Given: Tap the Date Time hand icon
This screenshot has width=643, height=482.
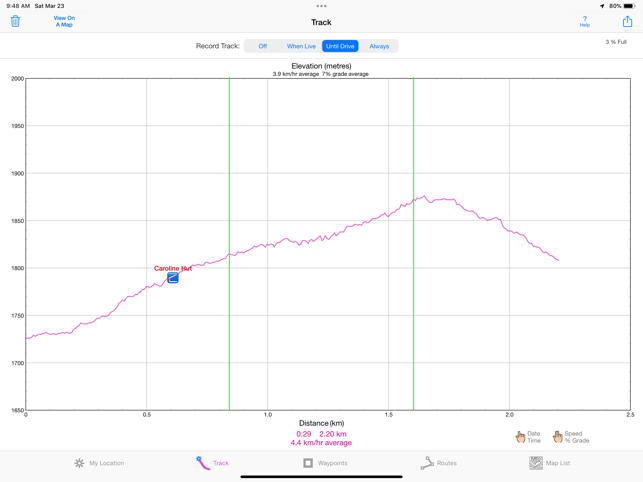Looking at the screenshot, I should (x=520, y=437).
